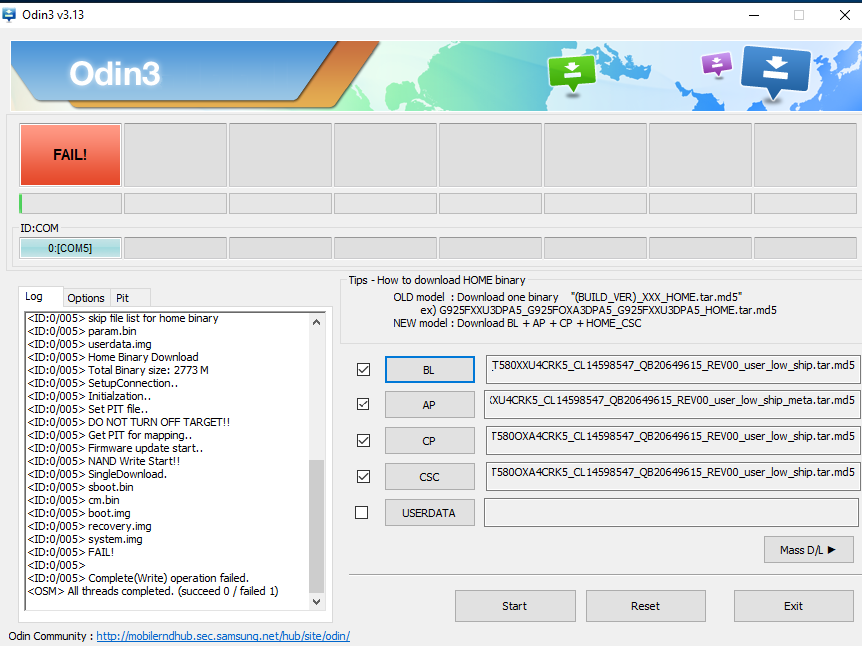The height and width of the screenshot is (646, 862).
Task: Click the ID:COM label
Action: pyautogui.click(x=39, y=228)
